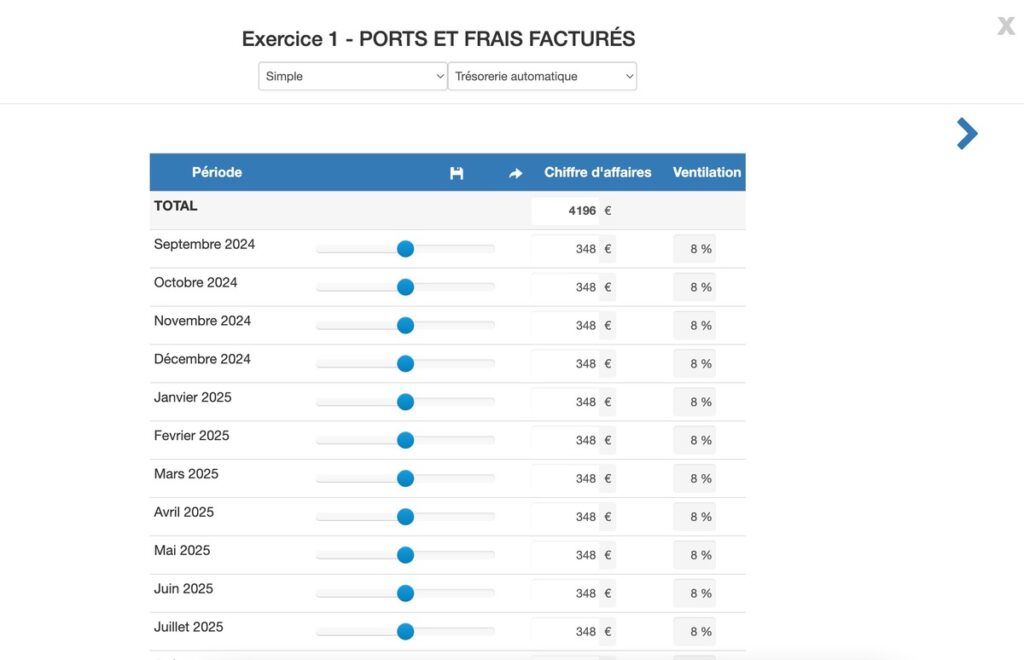The height and width of the screenshot is (660, 1024).
Task: Select the Avril 2025 revenue amount field
Action: pos(565,517)
